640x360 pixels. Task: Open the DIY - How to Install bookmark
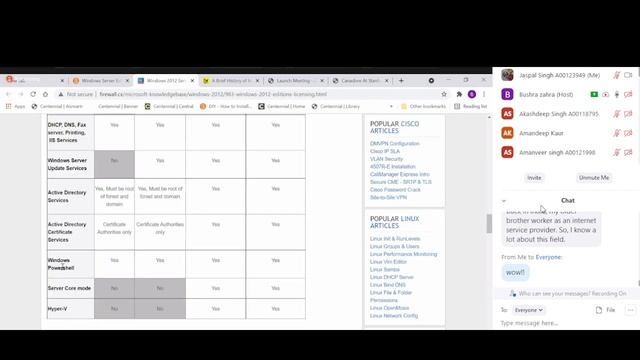[225, 106]
